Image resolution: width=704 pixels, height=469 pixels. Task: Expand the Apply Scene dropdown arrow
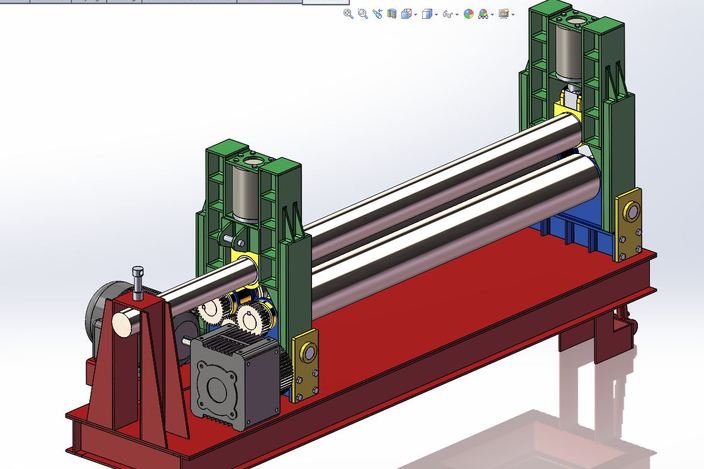tap(492, 14)
